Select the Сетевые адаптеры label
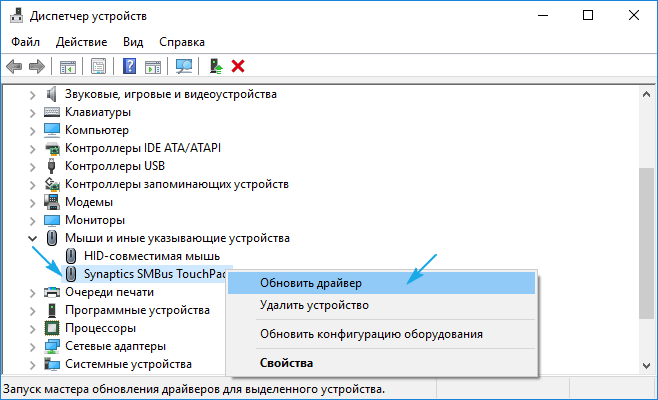This screenshot has width=658, height=400. (115, 346)
